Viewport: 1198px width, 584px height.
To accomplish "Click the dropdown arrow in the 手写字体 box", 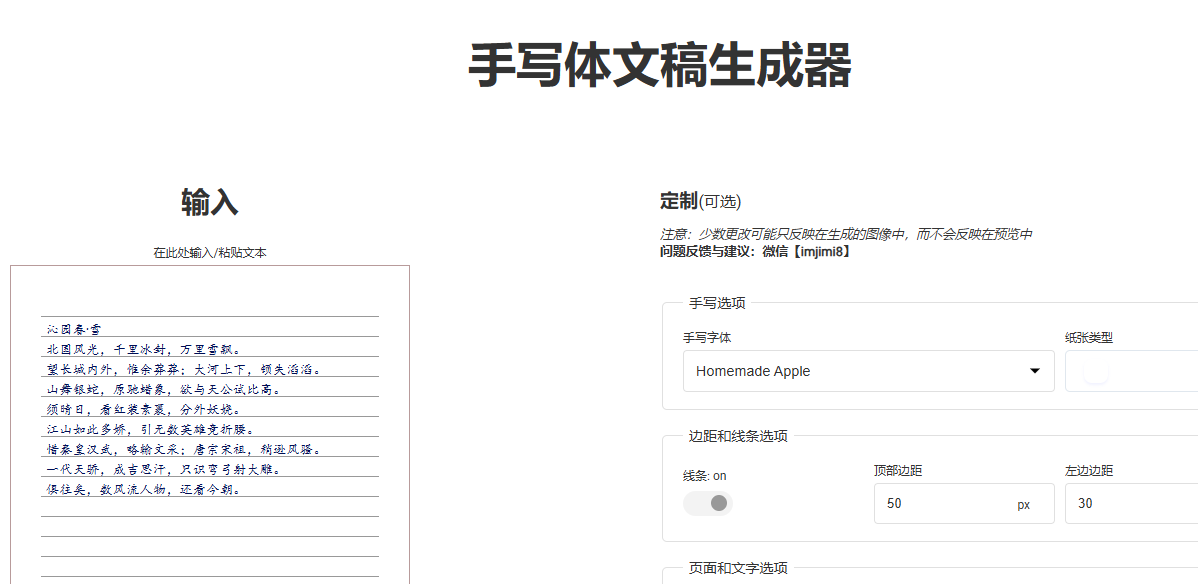I will [x=1034, y=371].
